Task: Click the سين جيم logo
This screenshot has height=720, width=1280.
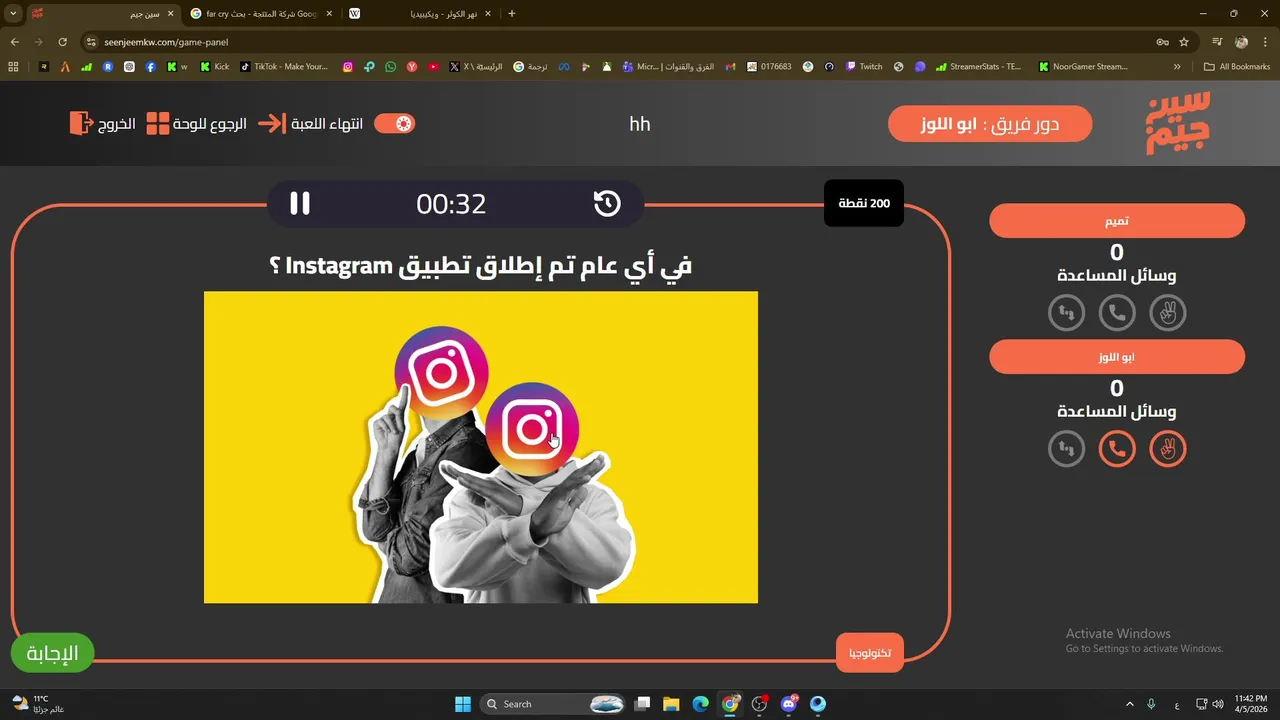Action: [1178, 123]
